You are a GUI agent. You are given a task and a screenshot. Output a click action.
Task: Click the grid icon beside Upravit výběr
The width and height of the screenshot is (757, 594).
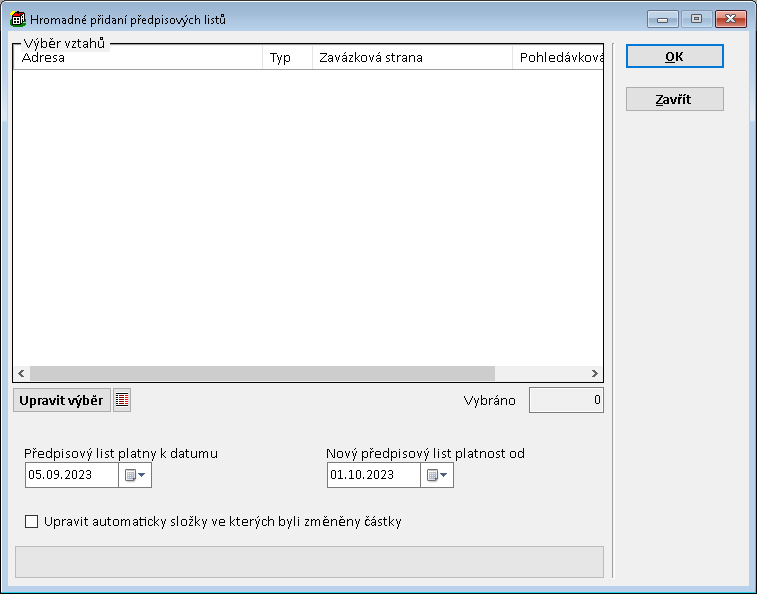pyautogui.click(x=122, y=400)
